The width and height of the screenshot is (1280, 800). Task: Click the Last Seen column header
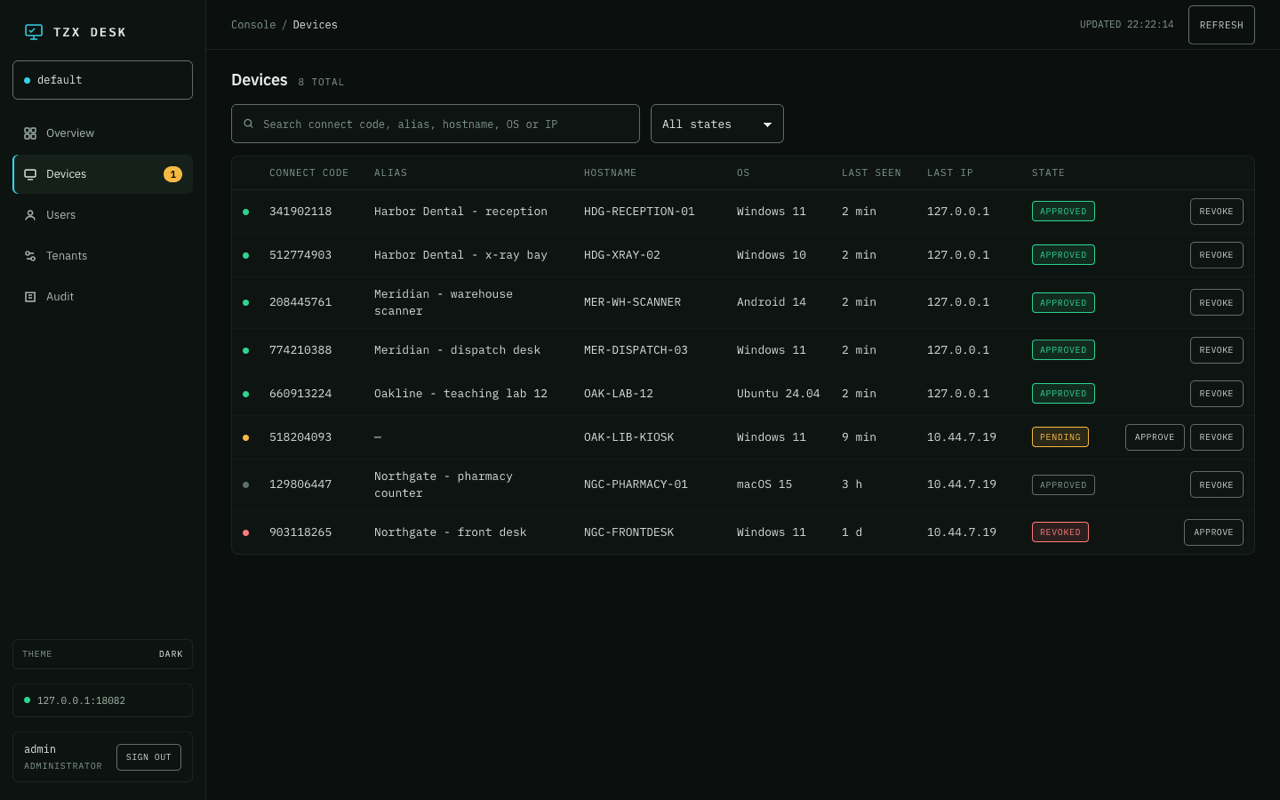coord(871,173)
